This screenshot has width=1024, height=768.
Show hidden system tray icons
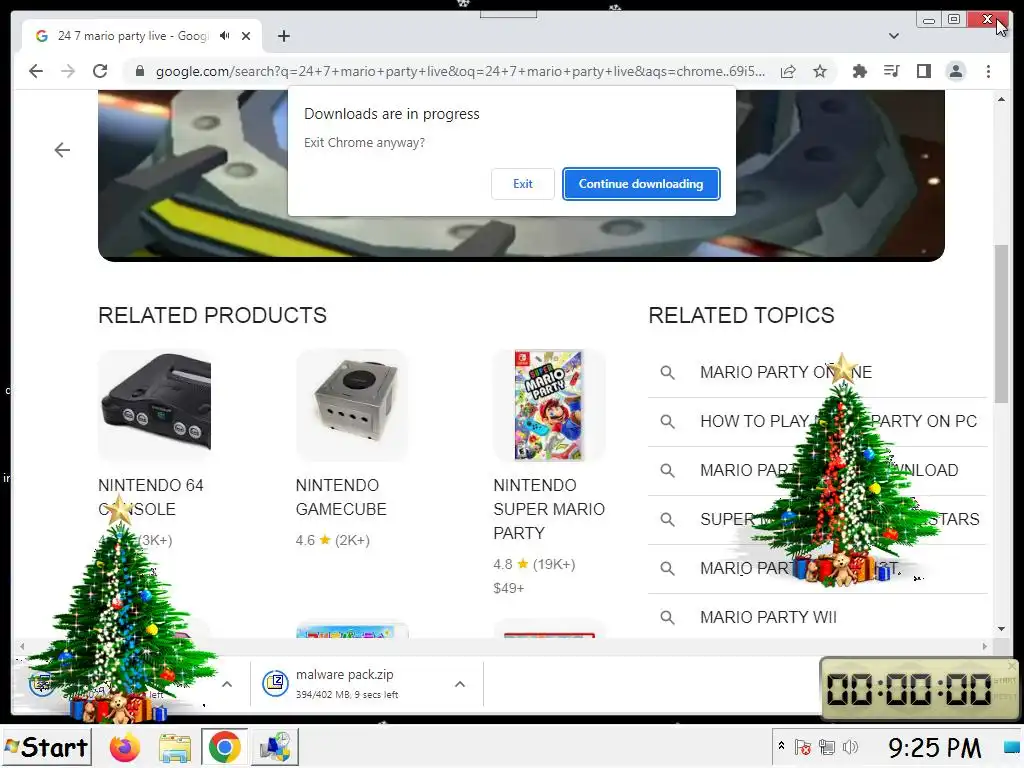coord(781,746)
